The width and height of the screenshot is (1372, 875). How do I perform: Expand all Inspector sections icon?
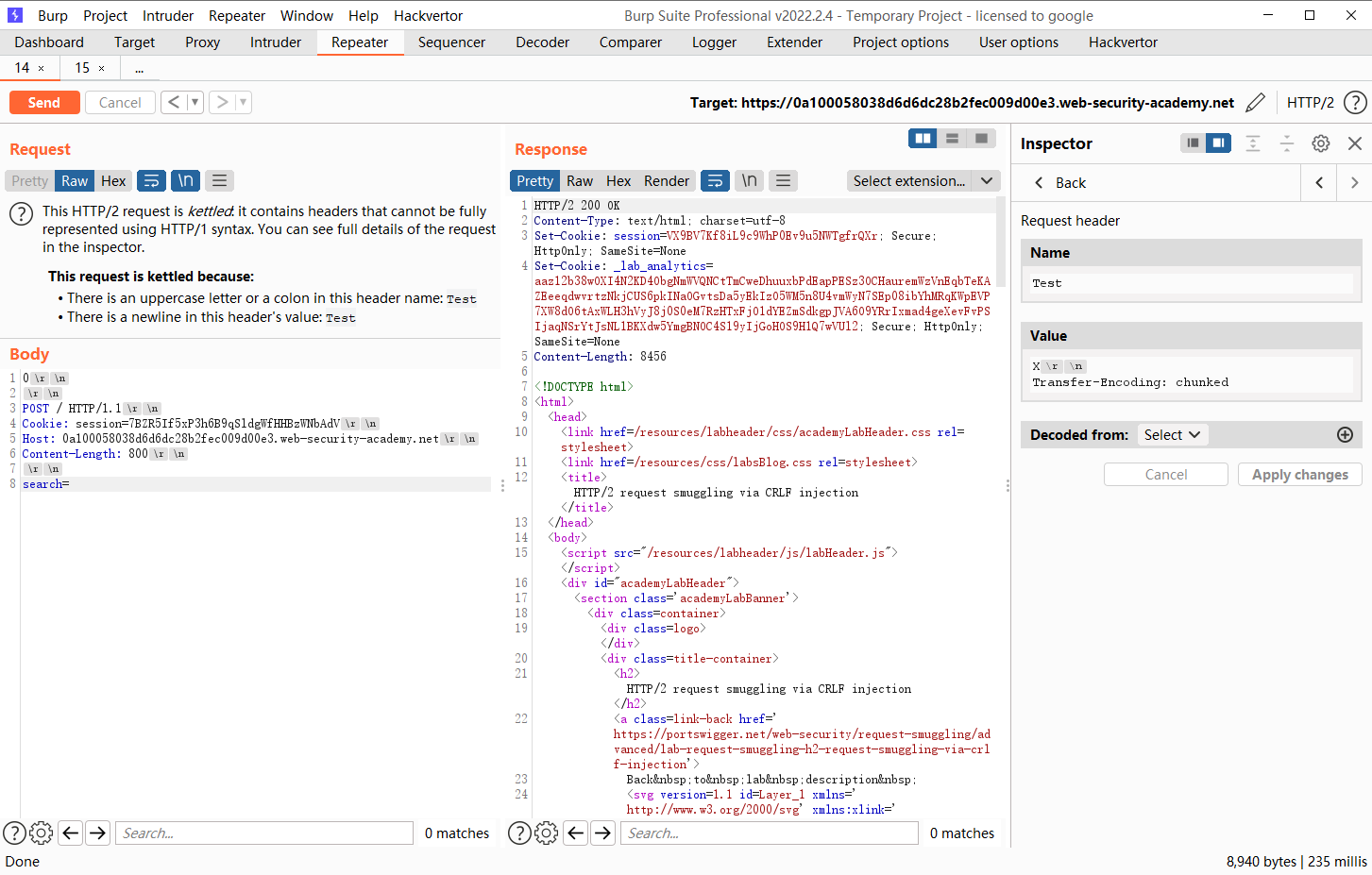point(1253,143)
